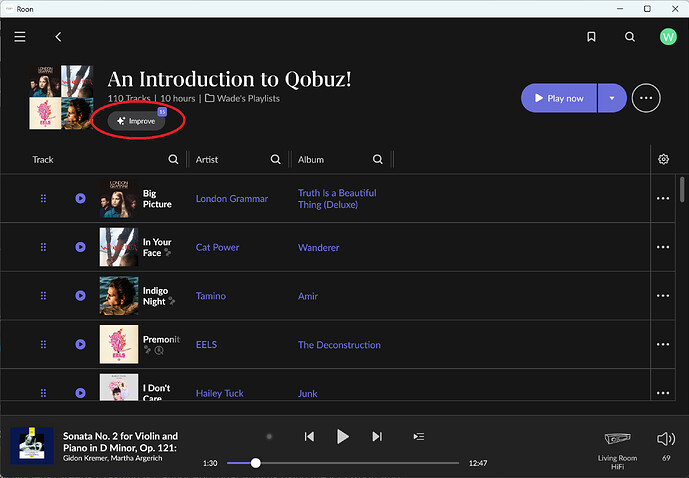689x478 pixels.
Task: Filter tracks with the Track search icon
Action: tap(174, 159)
